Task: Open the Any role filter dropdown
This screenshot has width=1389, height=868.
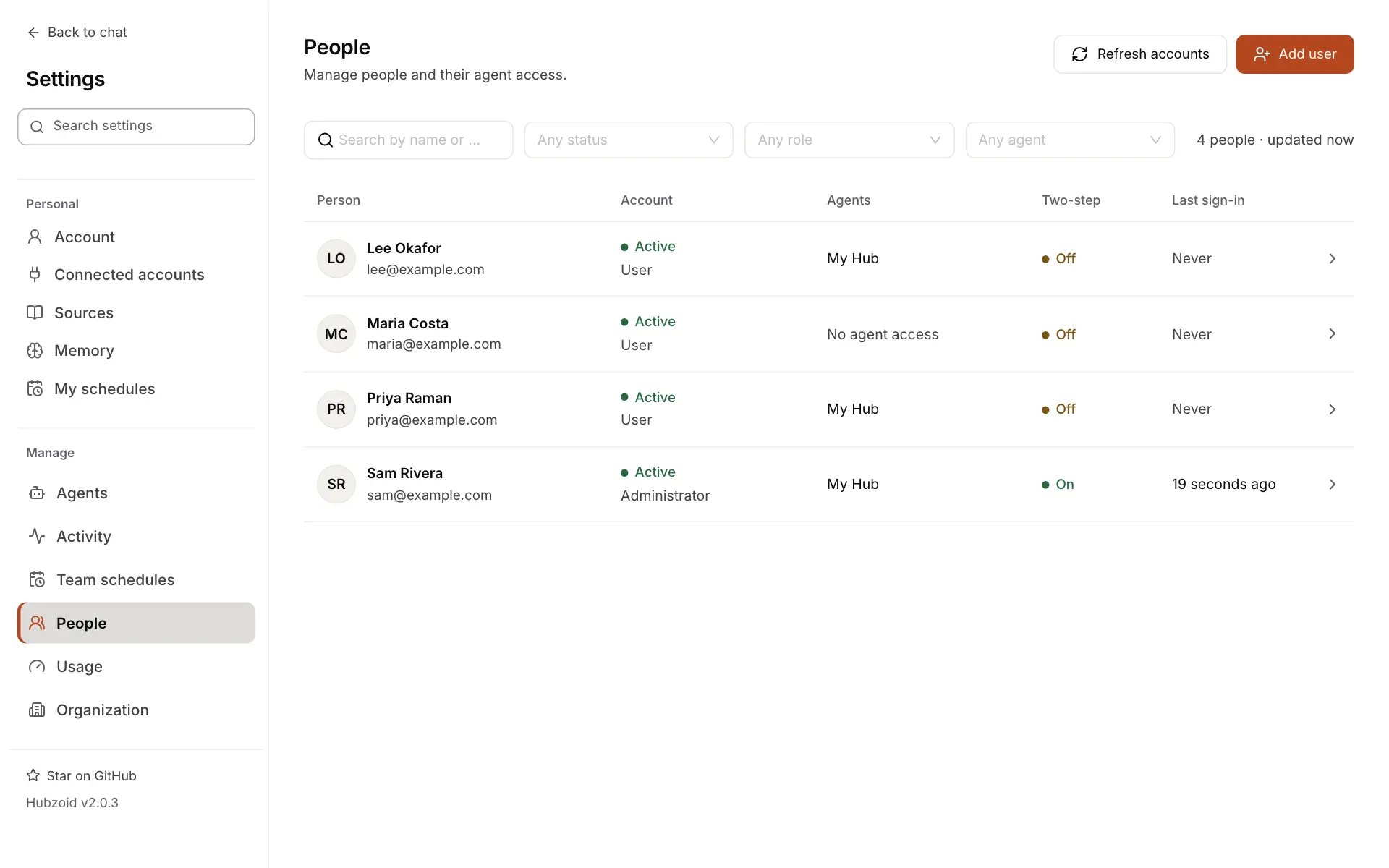Action: point(849,140)
